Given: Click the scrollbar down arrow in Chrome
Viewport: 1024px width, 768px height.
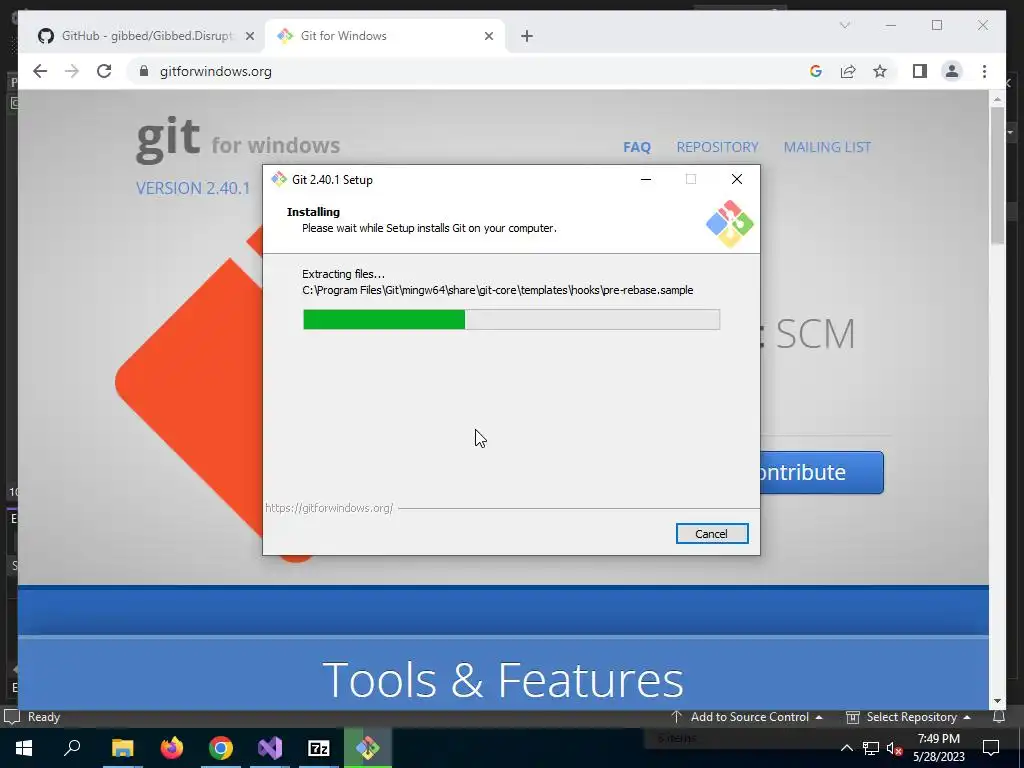Looking at the screenshot, I should [997, 701].
